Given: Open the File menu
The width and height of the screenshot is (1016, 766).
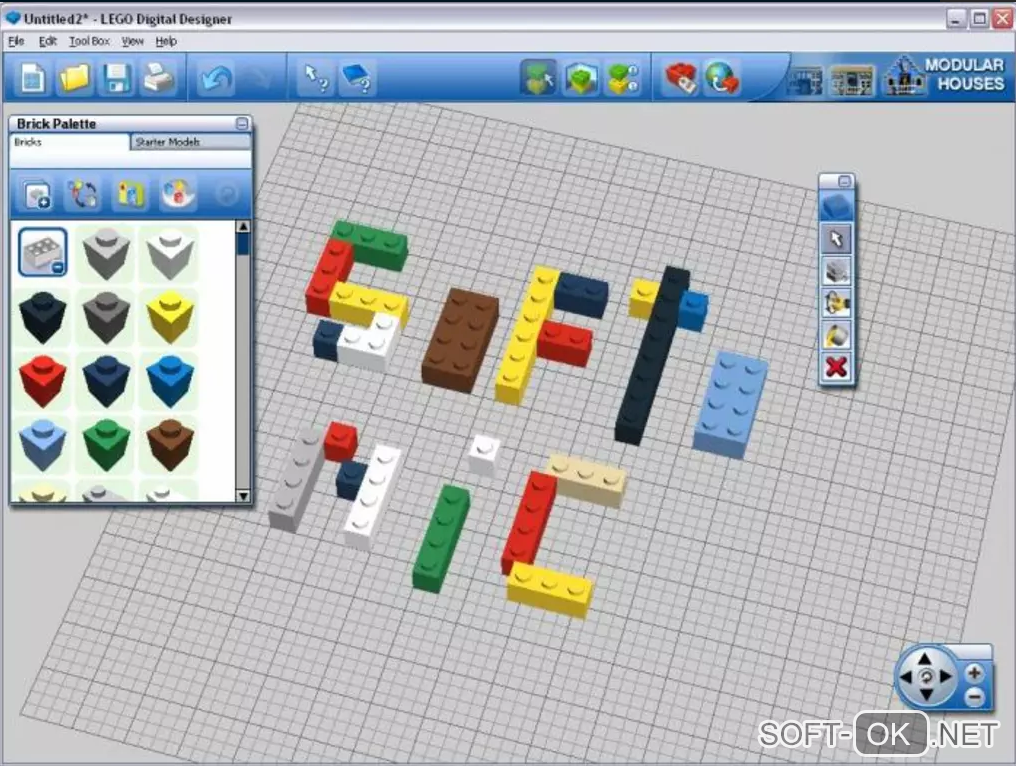Looking at the screenshot, I should pyautogui.click(x=16, y=41).
